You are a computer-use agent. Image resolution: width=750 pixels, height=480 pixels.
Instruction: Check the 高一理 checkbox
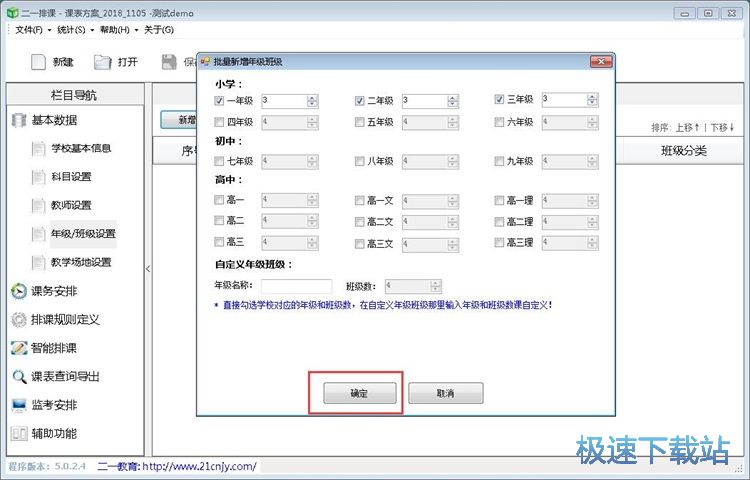pyautogui.click(x=499, y=200)
